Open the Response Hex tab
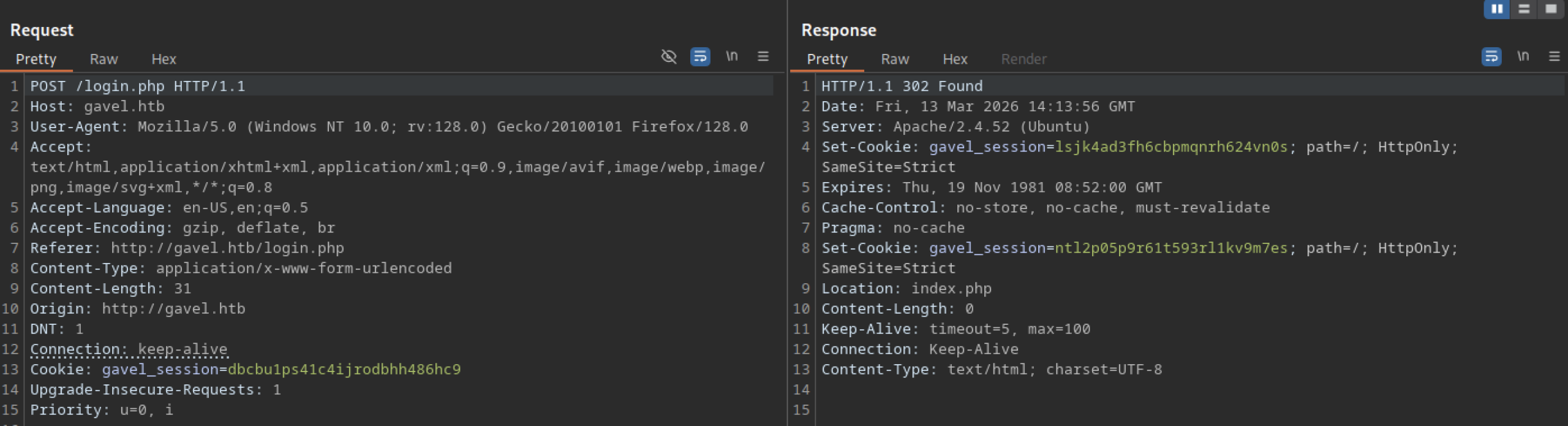 [x=955, y=59]
